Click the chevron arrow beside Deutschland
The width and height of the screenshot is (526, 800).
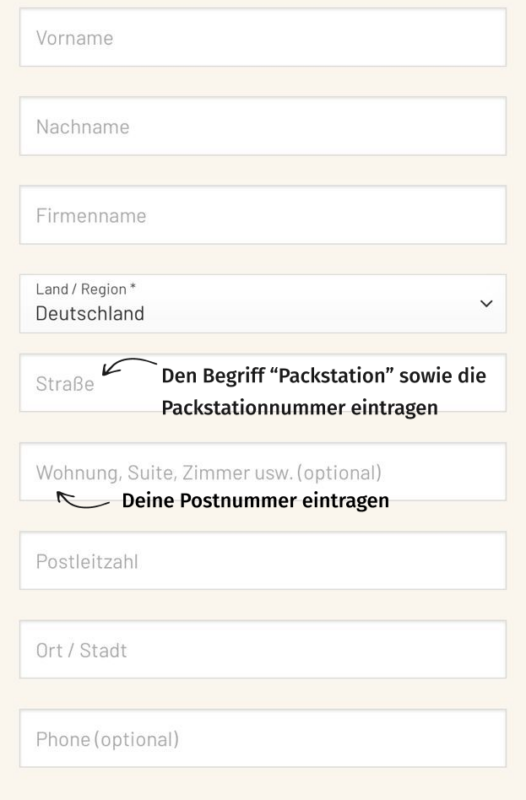coord(486,304)
